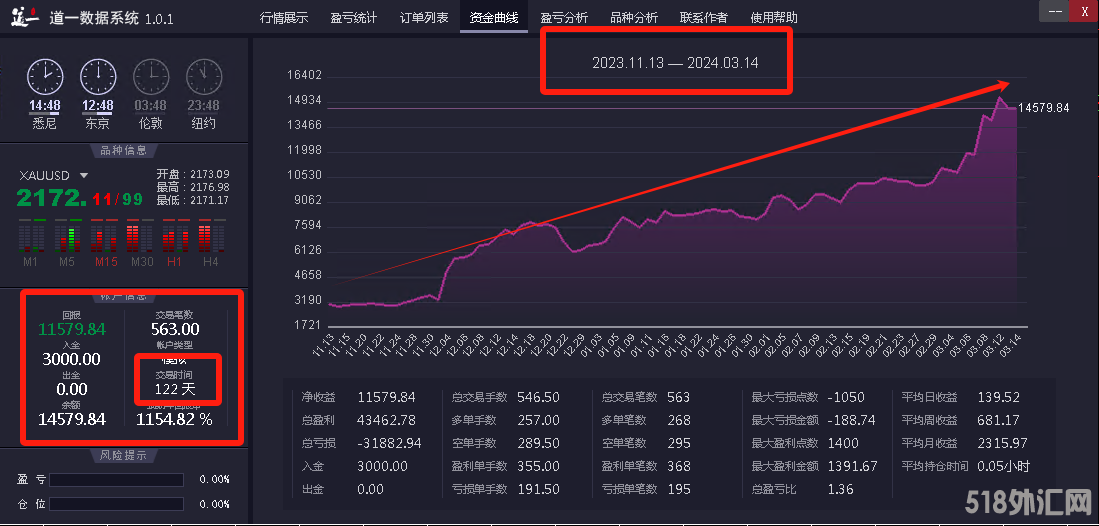Click the New York (纽约) clock icon

(x=204, y=77)
